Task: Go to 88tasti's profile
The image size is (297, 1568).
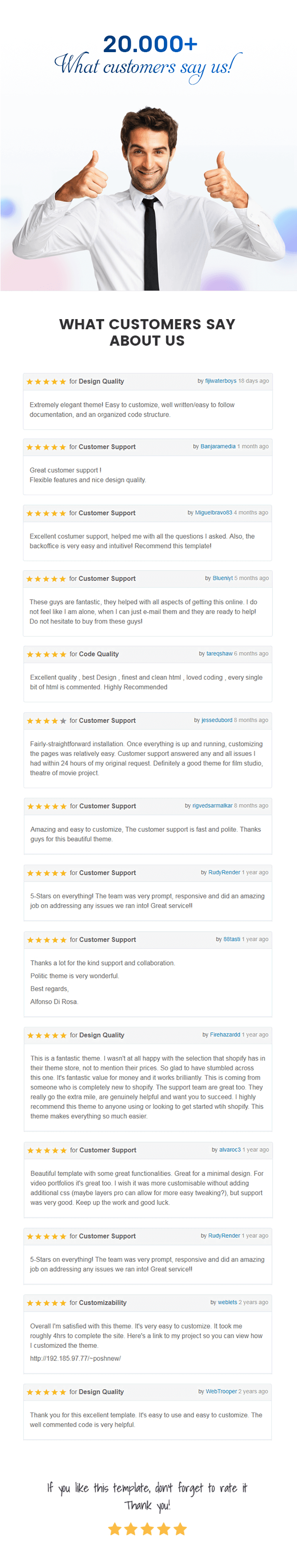Action: [x=231, y=939]
